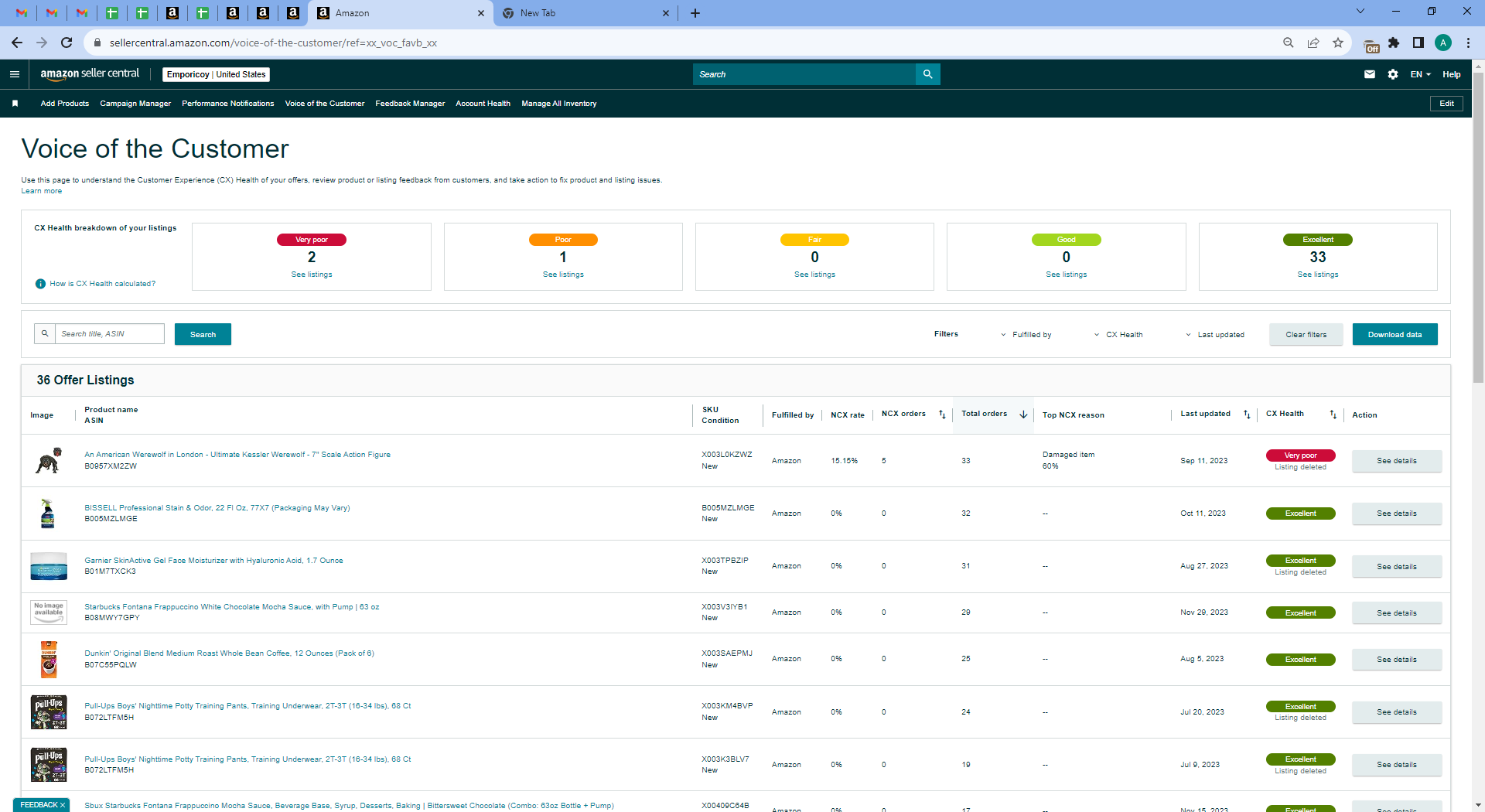The width and height of the screenshot is (1485, 812).
Task: Click the Download data button
Action: tap(1395, 334)
